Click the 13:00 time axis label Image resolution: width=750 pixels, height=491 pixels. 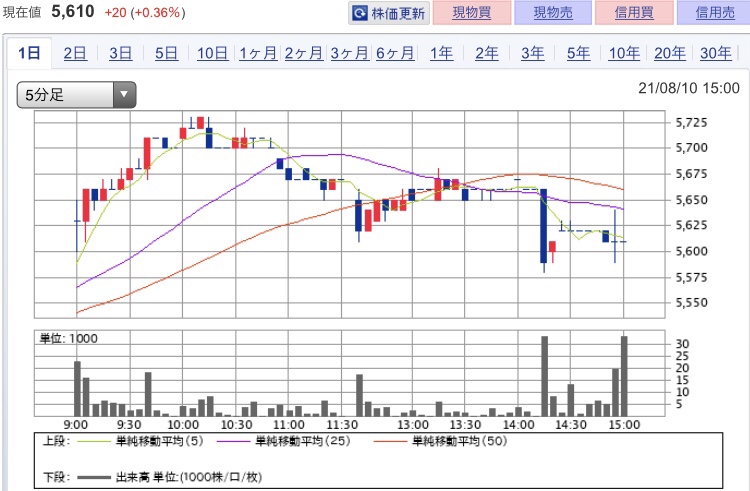413,425
